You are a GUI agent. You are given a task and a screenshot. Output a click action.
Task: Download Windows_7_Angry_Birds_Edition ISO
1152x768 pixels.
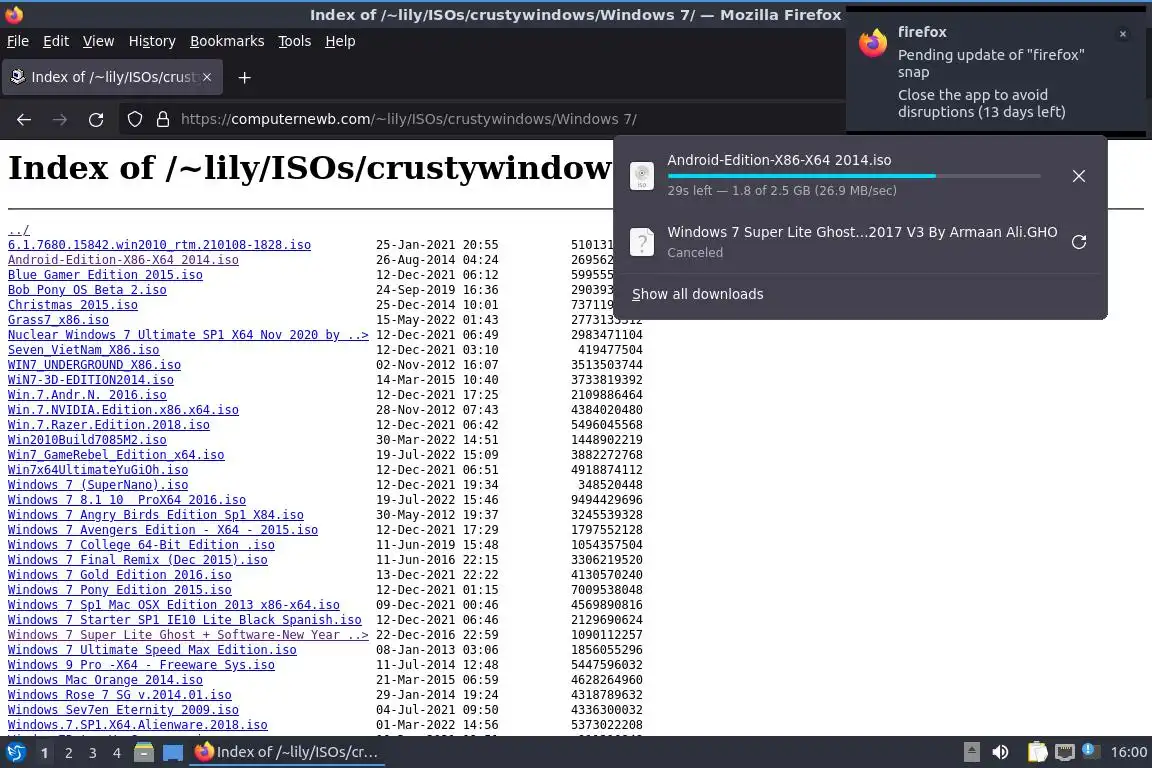point(156,514)
